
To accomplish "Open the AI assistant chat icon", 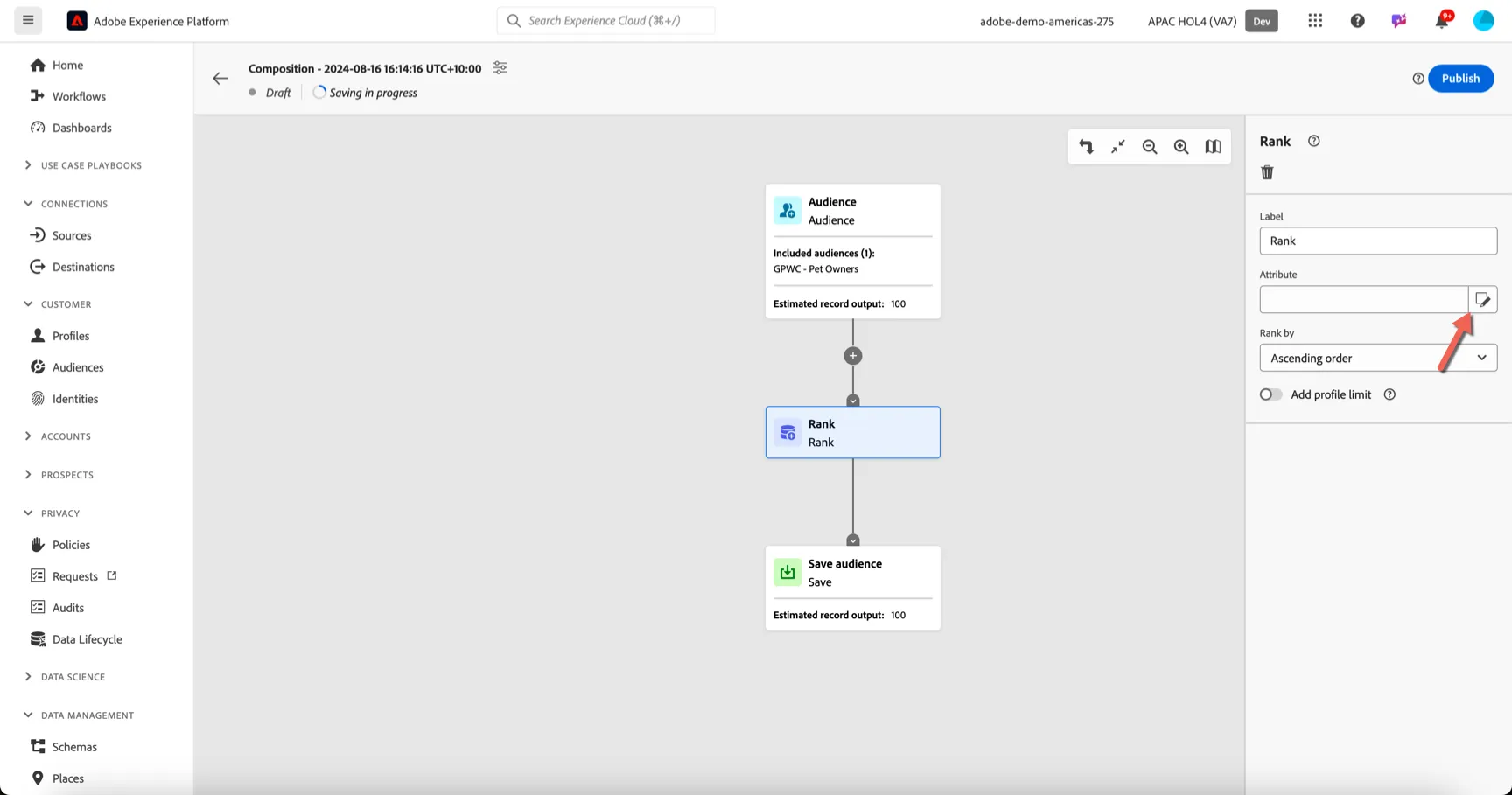I will click(x=1399, y=21).
